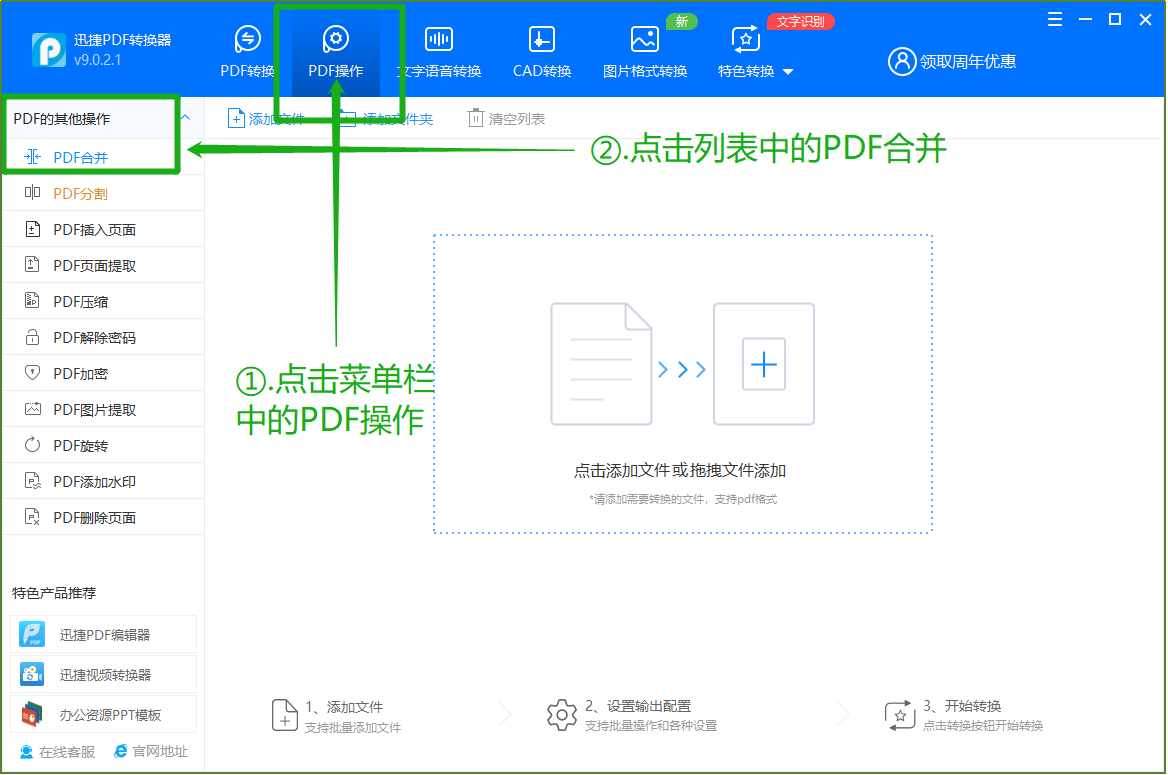Viewport: 1168px width, 775px height.
Task: Select PDF分割 in the sidebar
Action: tap(80, 194)
